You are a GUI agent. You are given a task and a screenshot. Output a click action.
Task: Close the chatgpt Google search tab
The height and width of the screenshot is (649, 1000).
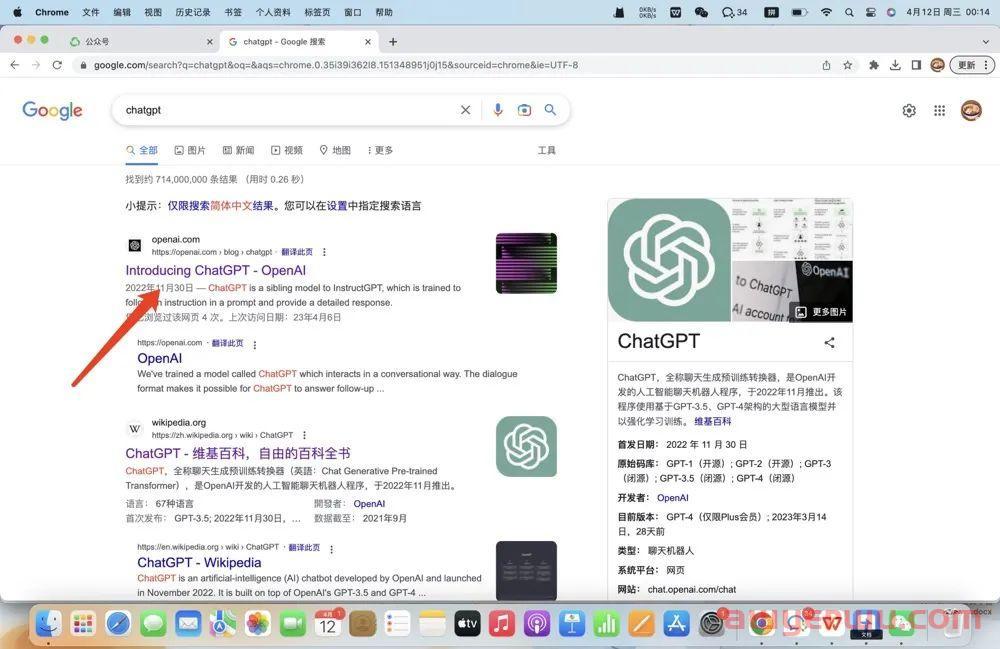point(368,41)
